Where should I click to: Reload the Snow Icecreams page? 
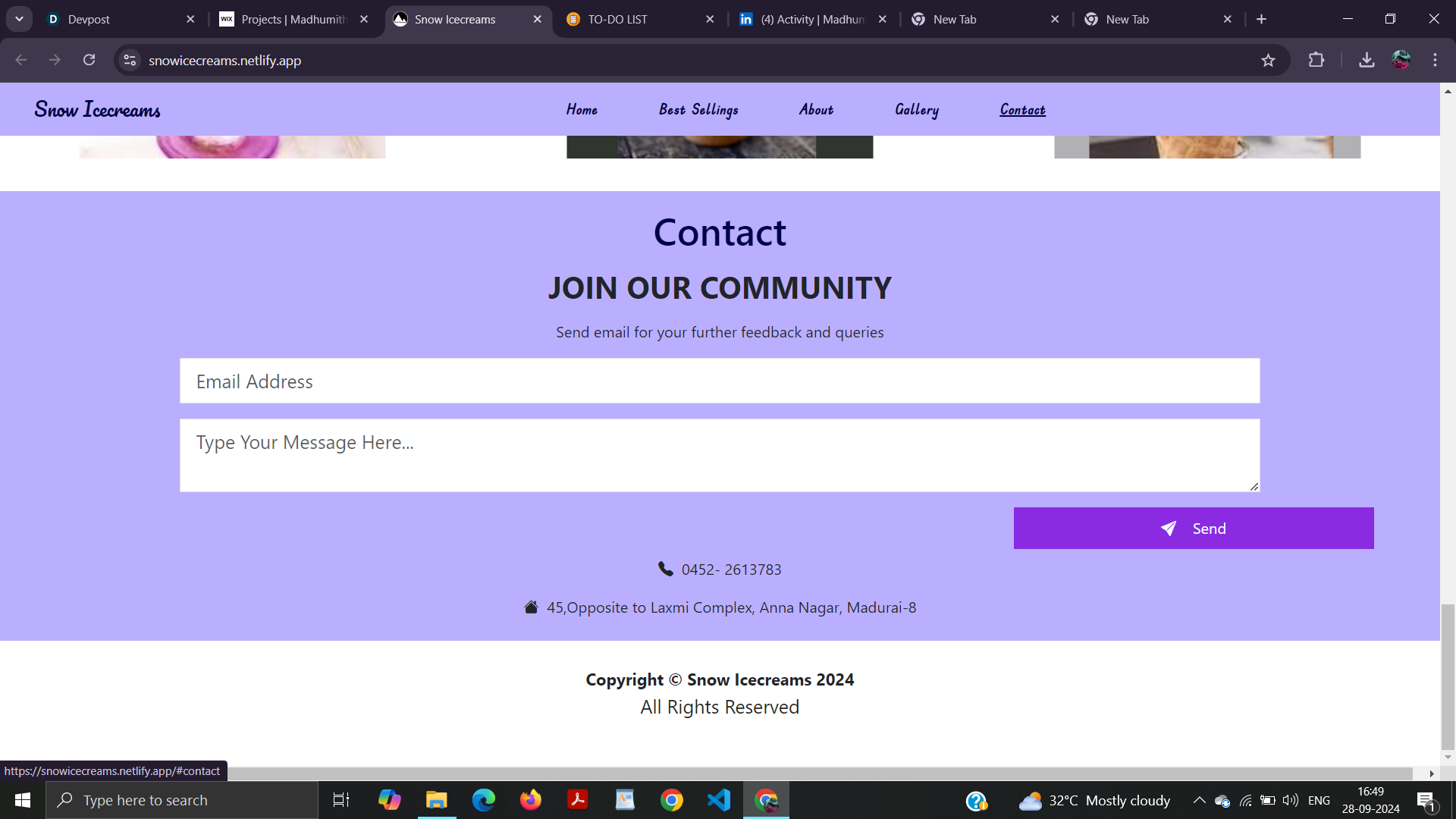point(89,60)
